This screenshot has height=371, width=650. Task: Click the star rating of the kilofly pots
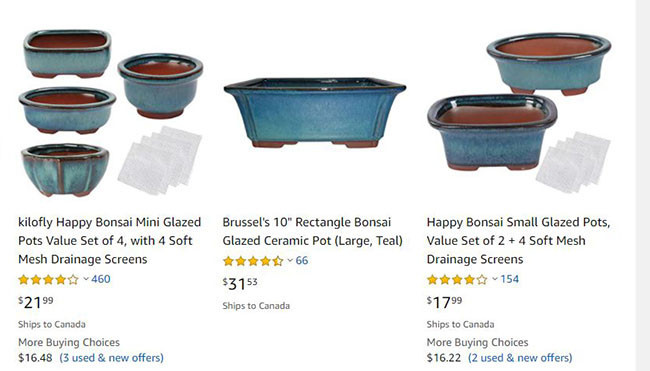click(49, 279)
